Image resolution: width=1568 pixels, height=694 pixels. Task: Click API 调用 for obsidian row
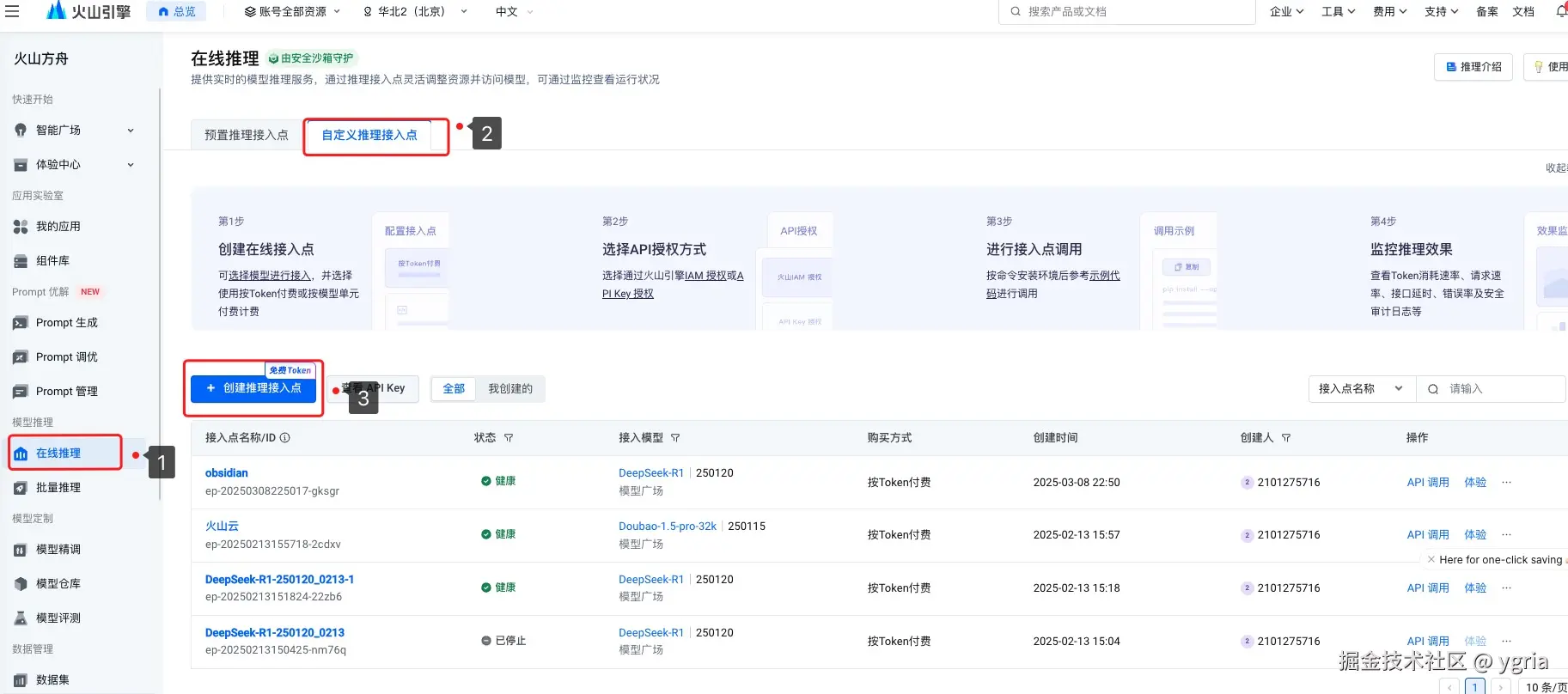pos(1428,483)
